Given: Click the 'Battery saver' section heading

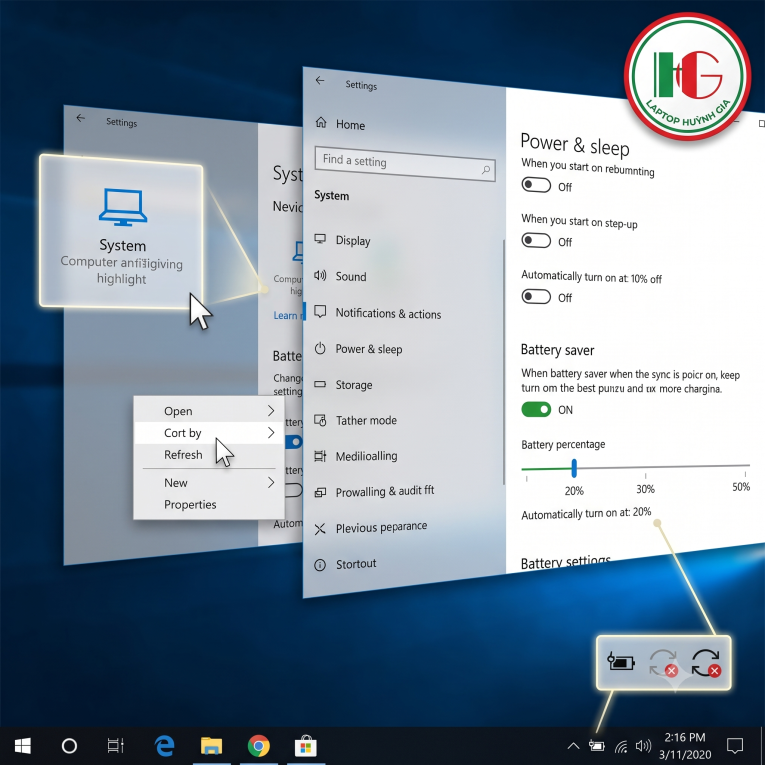Looking at the screenshot, I should pos(557,350).
